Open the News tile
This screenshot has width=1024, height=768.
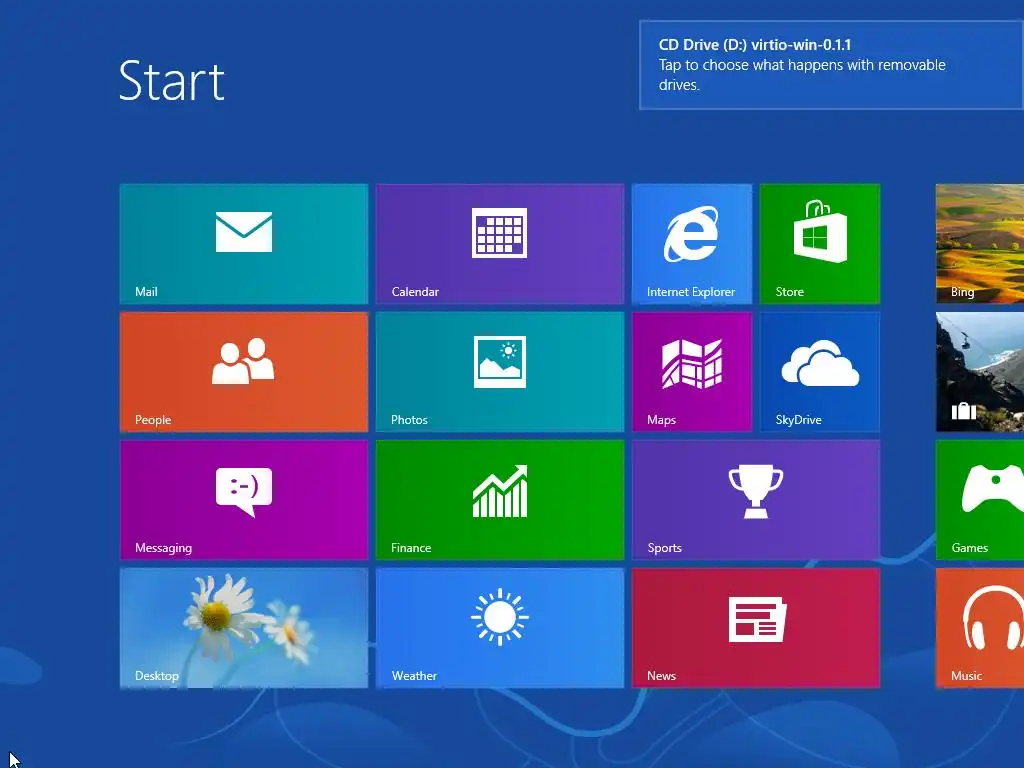pyautogui.click(x=756, y=628)
